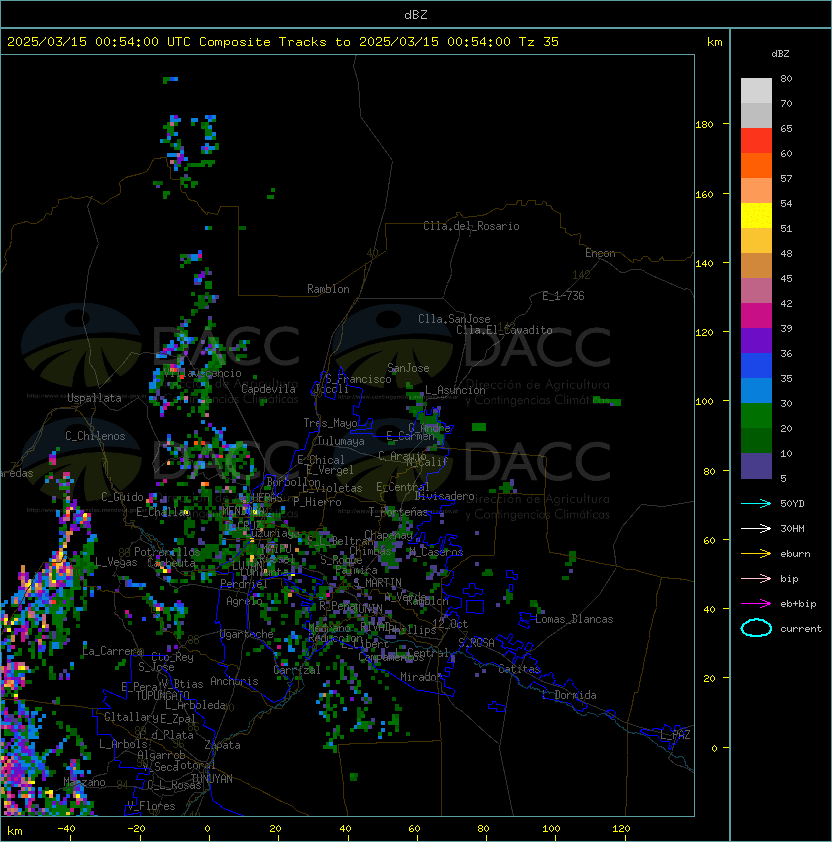
Task: Click the 'E_1-736' map label
Action: tap(563, 296)
